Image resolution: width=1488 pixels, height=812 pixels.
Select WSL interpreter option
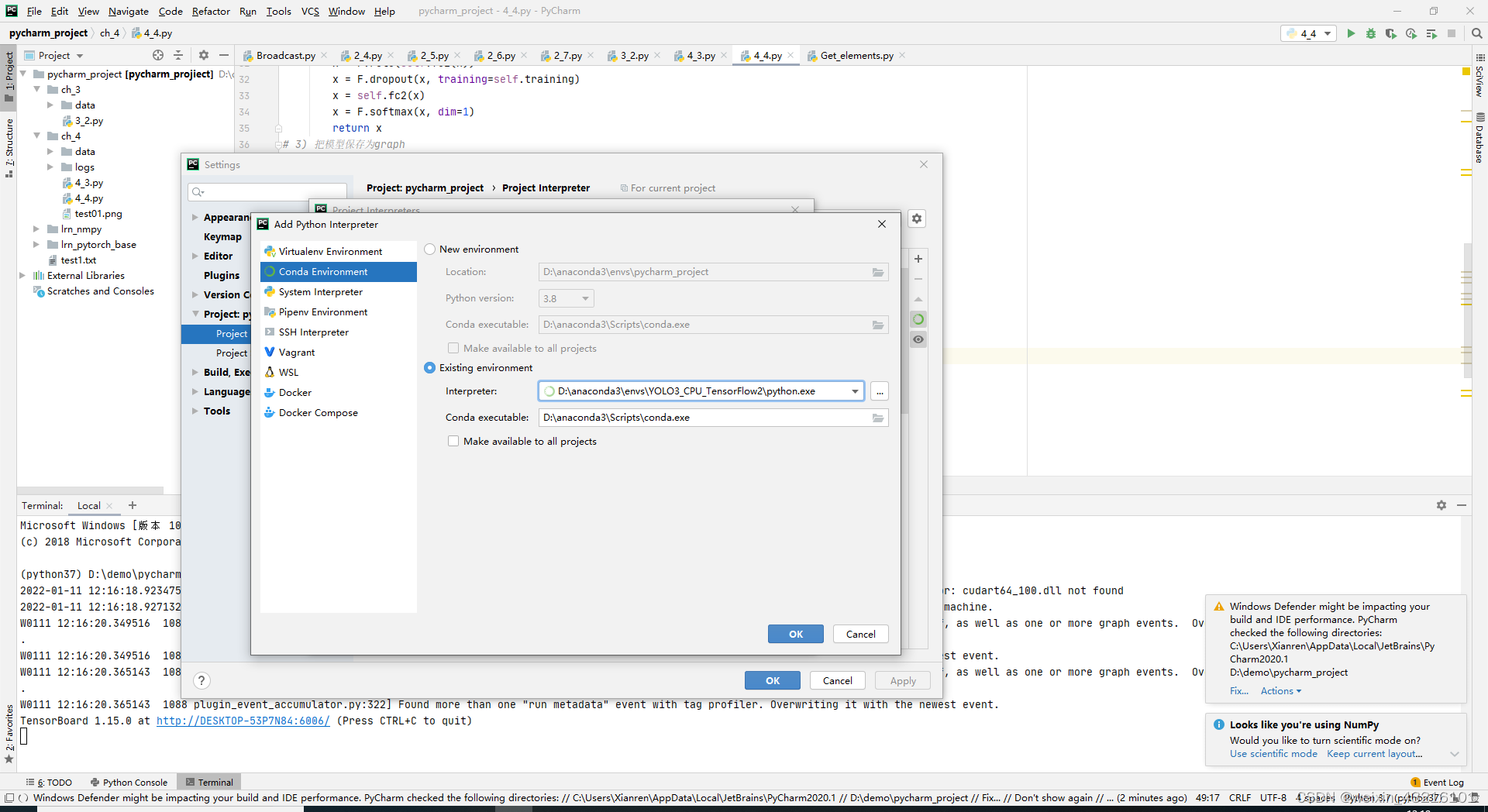click(338, 373)
